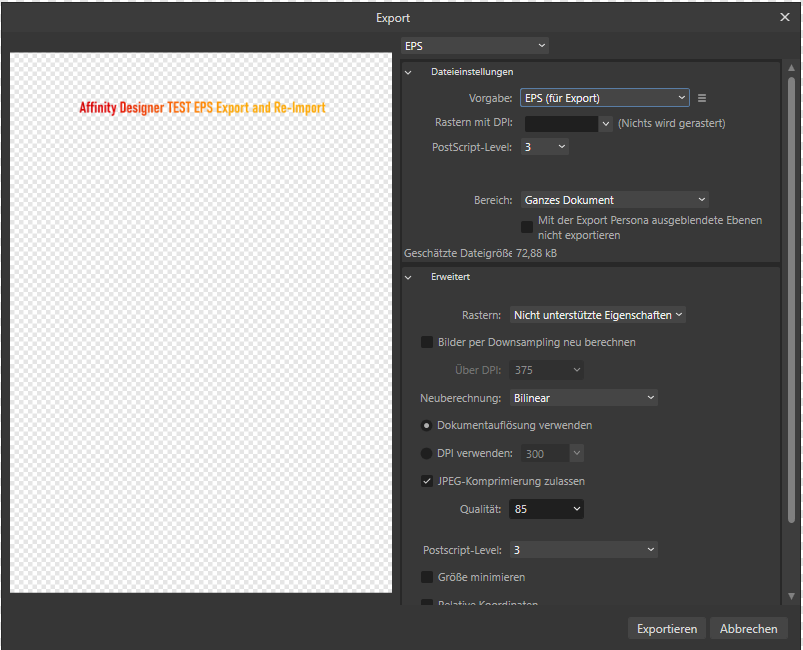This screenshot has width=803, height=650.
Task: Open the Rastern dropdown in Erweitert
Action: pyautogui.click(x=598, y=315)
